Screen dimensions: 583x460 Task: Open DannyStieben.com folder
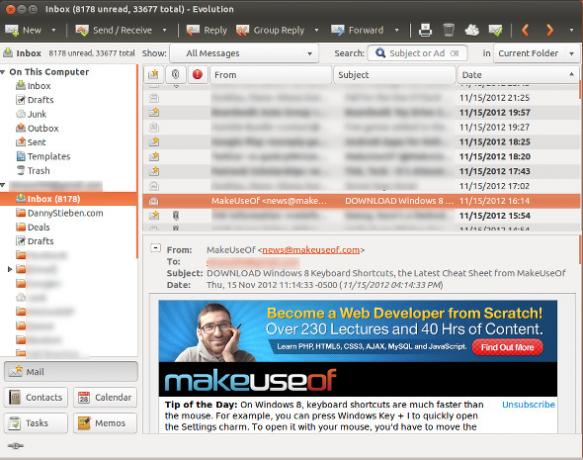tap(60, 213)
